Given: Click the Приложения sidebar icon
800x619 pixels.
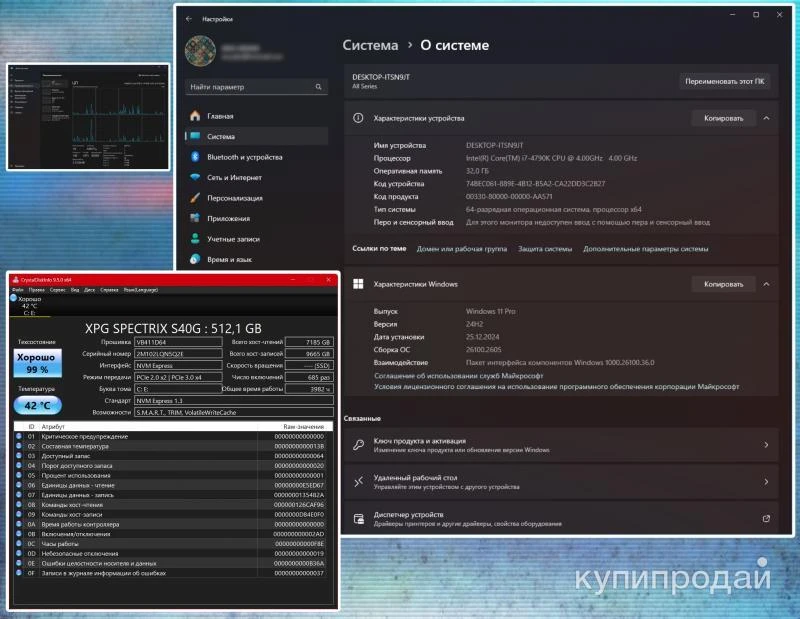Looking at the screenshot, I should point(195,218).
